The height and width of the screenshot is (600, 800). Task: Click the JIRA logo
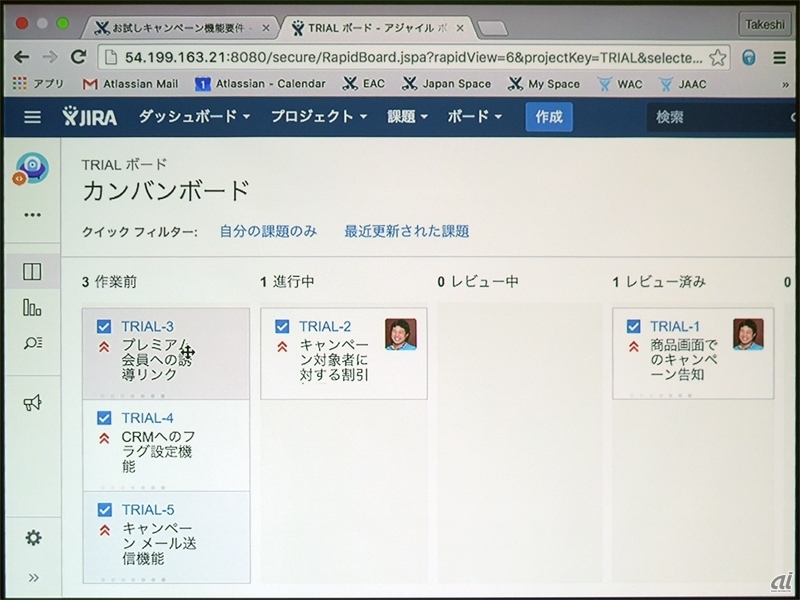[89, 117]
